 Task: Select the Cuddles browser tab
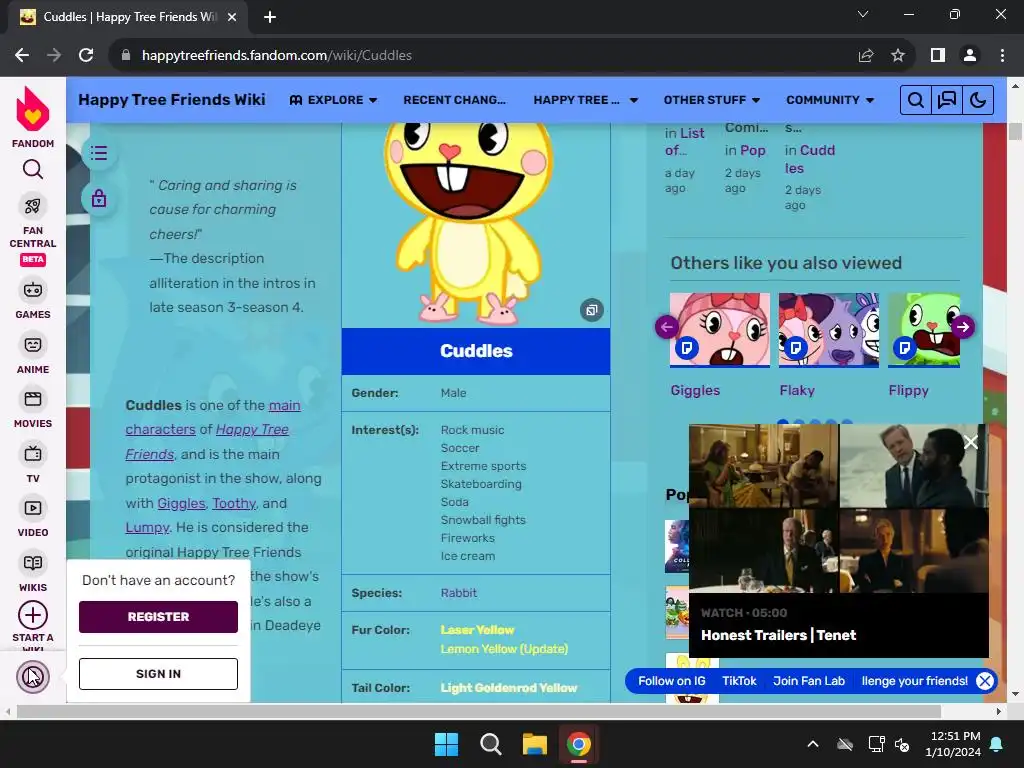(x=127, y=17)
